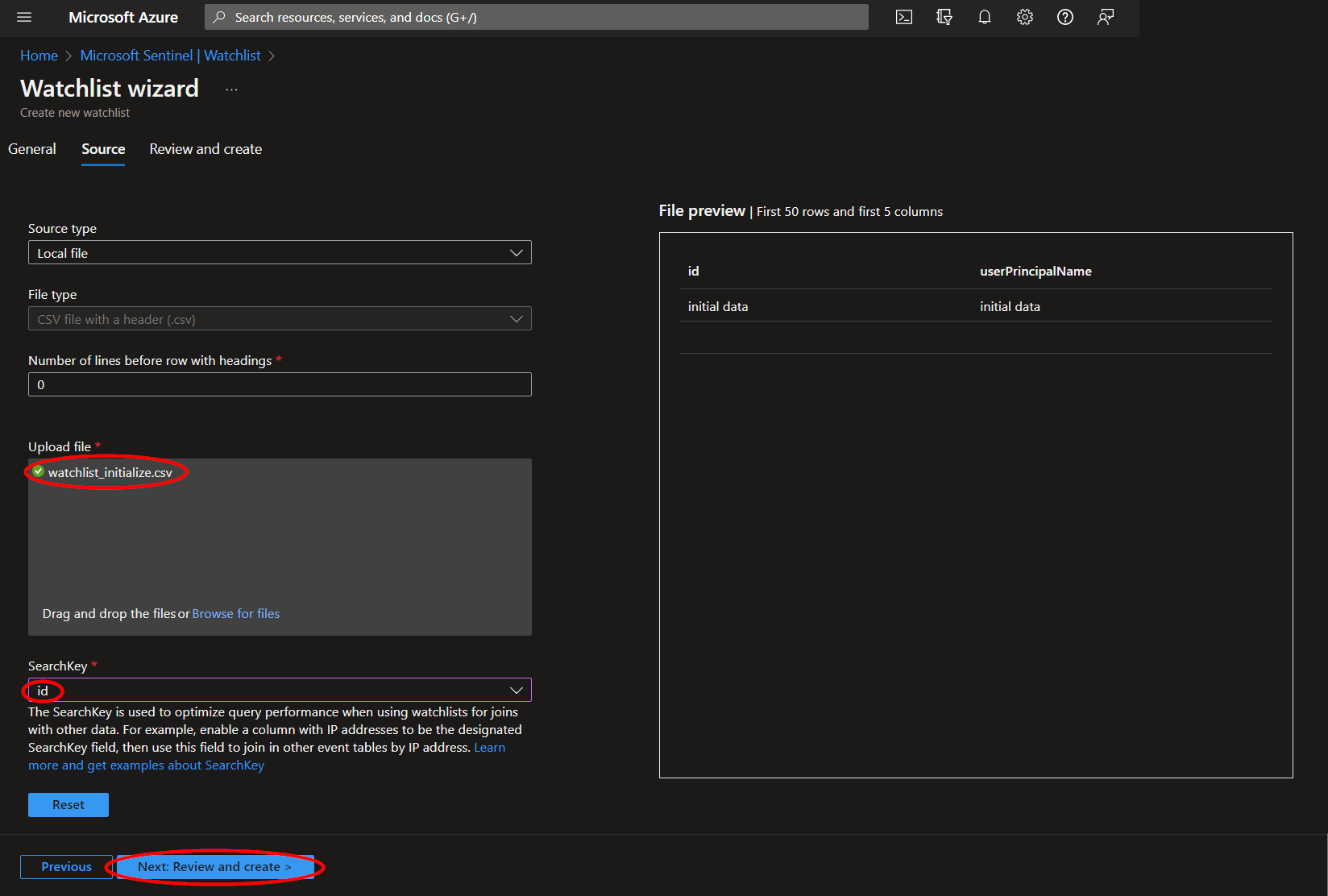The image size is (1328, 896).
Task: Click the File preview heading
Action: [x=702, y=210]
